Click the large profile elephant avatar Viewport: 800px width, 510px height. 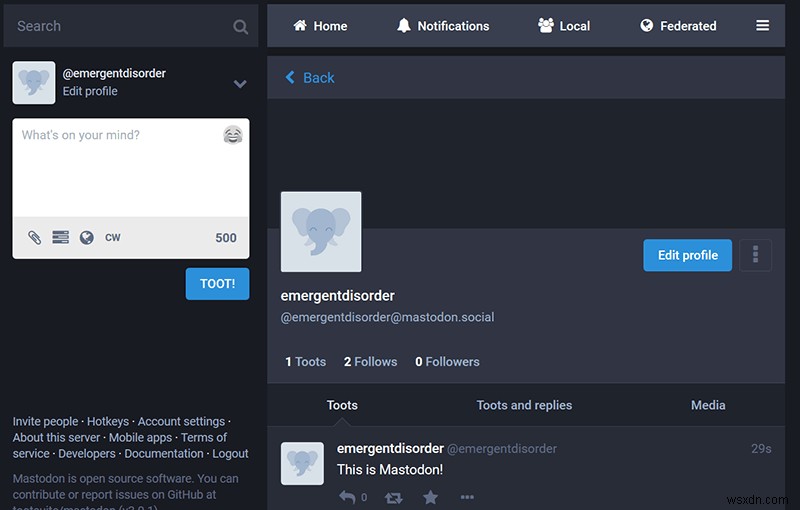click(x=321, y=232)
